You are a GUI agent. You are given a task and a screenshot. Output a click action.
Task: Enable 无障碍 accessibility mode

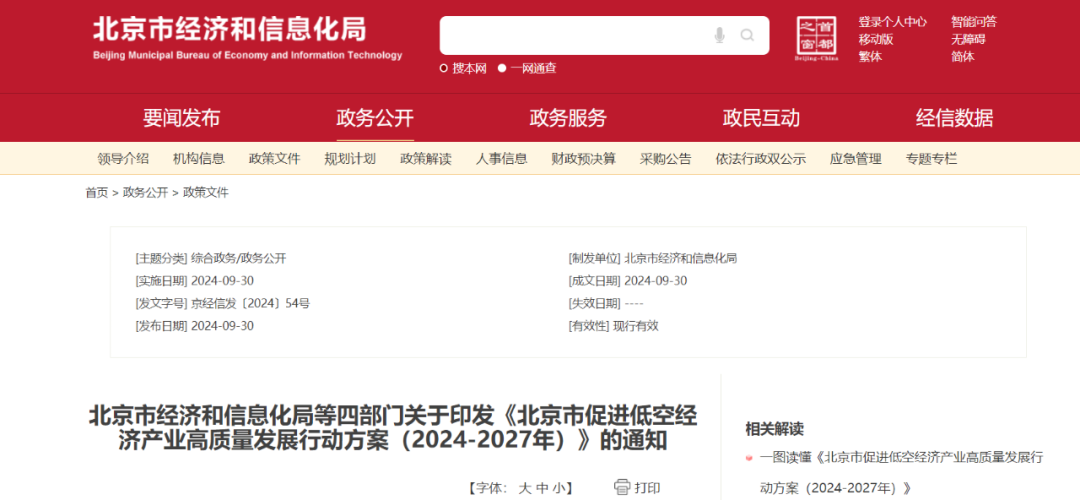click(968, 39)
